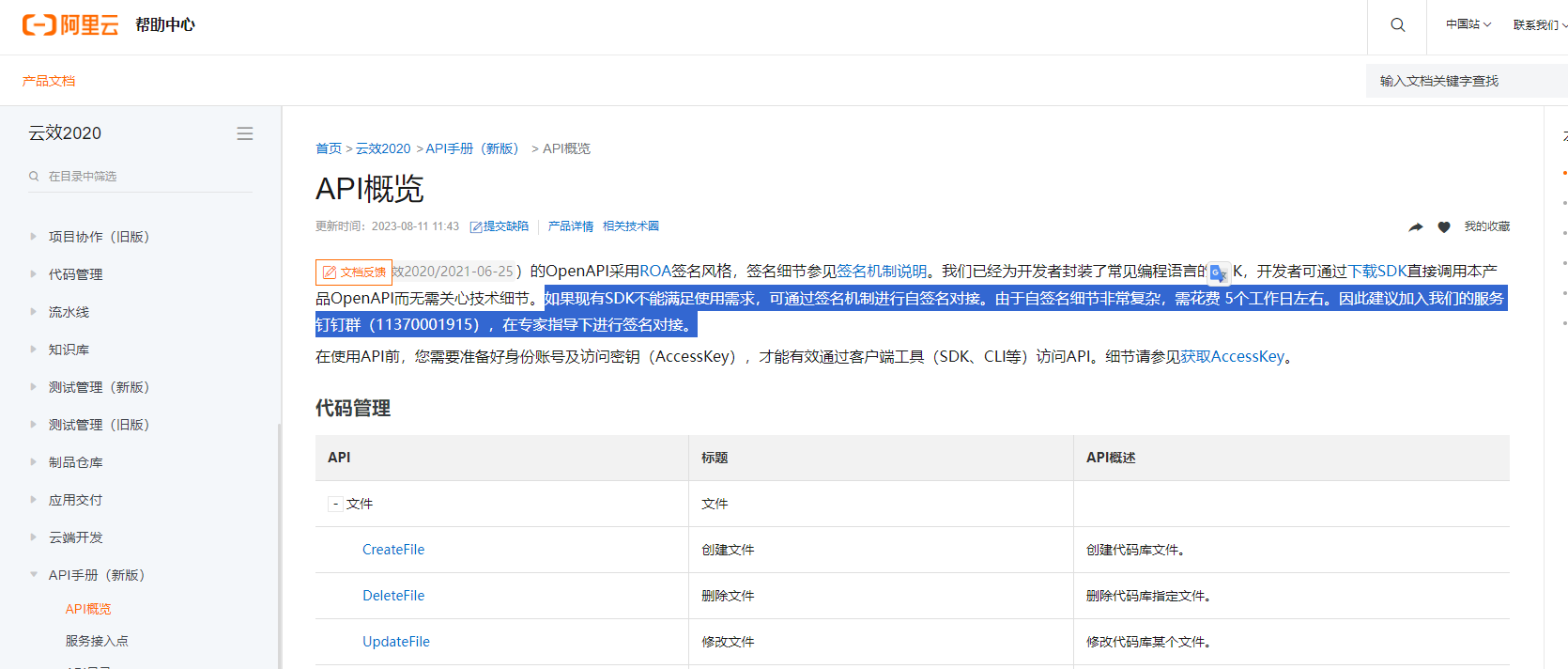The width and height of the screenshot is (1568, 669).
Task: Open the 签名机制说明 link
Action: point(882,271)
